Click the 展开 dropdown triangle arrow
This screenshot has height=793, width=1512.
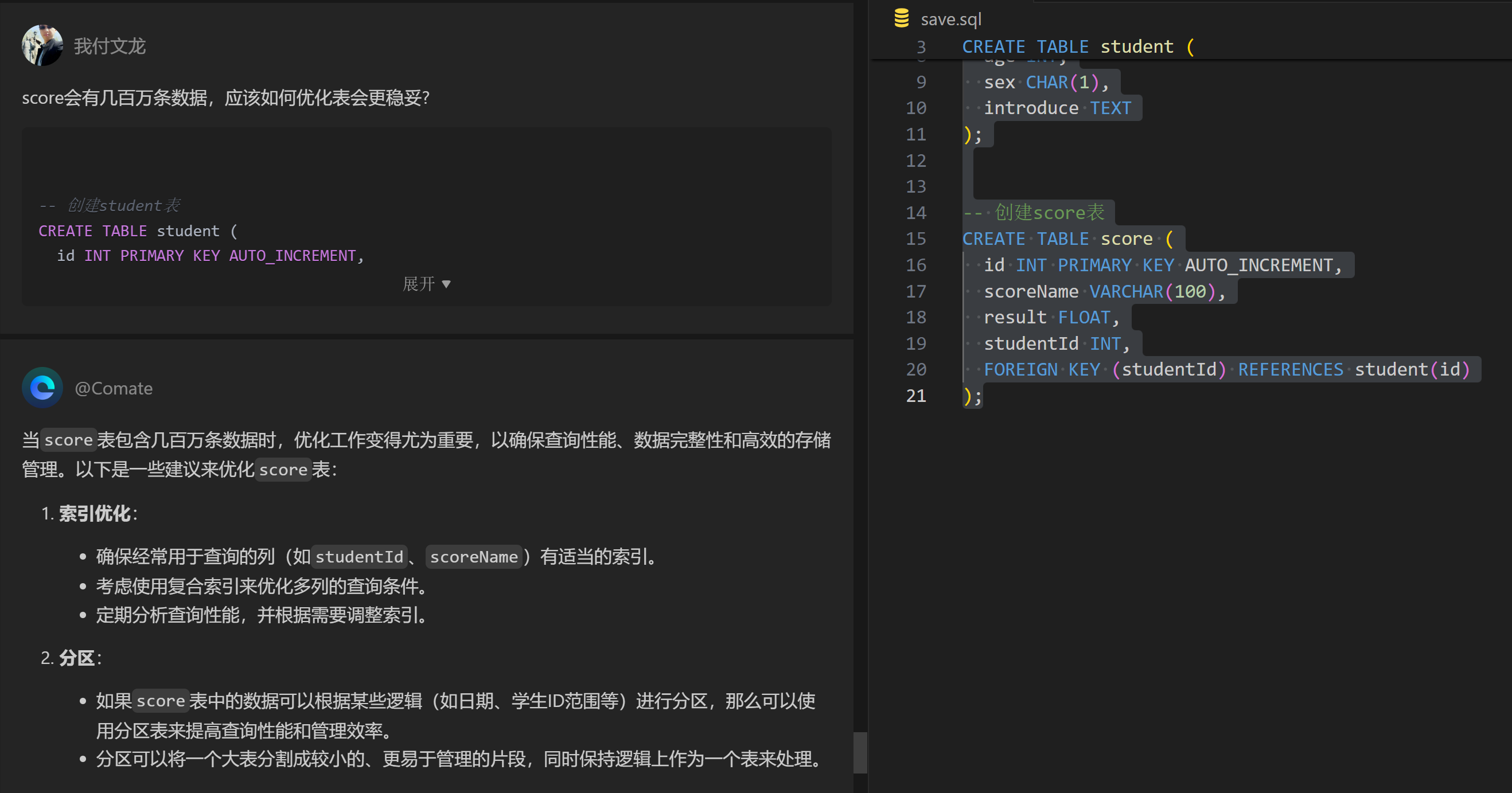[446, 284]
